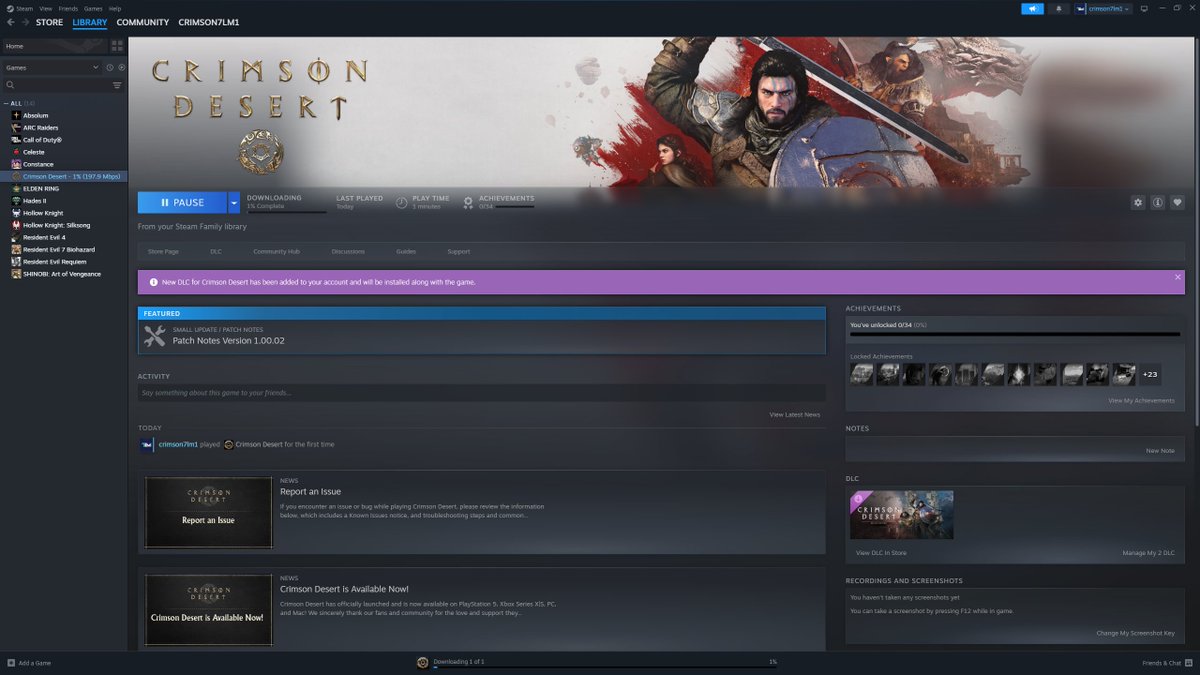Click View Latest News
1200x675 pixels.
pyautogui.click(x=795, y=414)
